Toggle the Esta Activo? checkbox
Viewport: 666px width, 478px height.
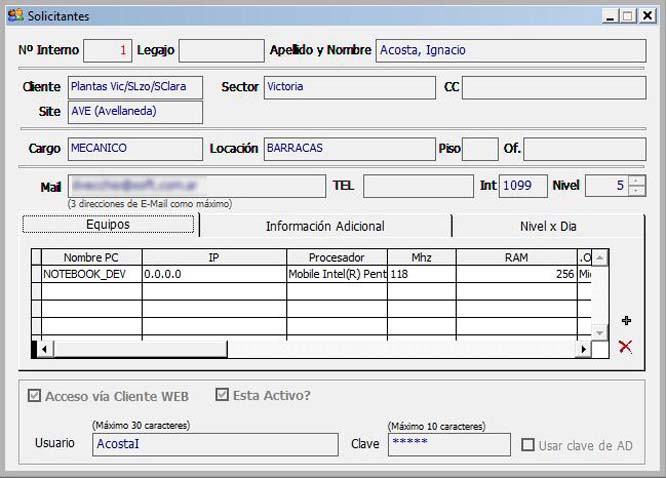(222, 395)
